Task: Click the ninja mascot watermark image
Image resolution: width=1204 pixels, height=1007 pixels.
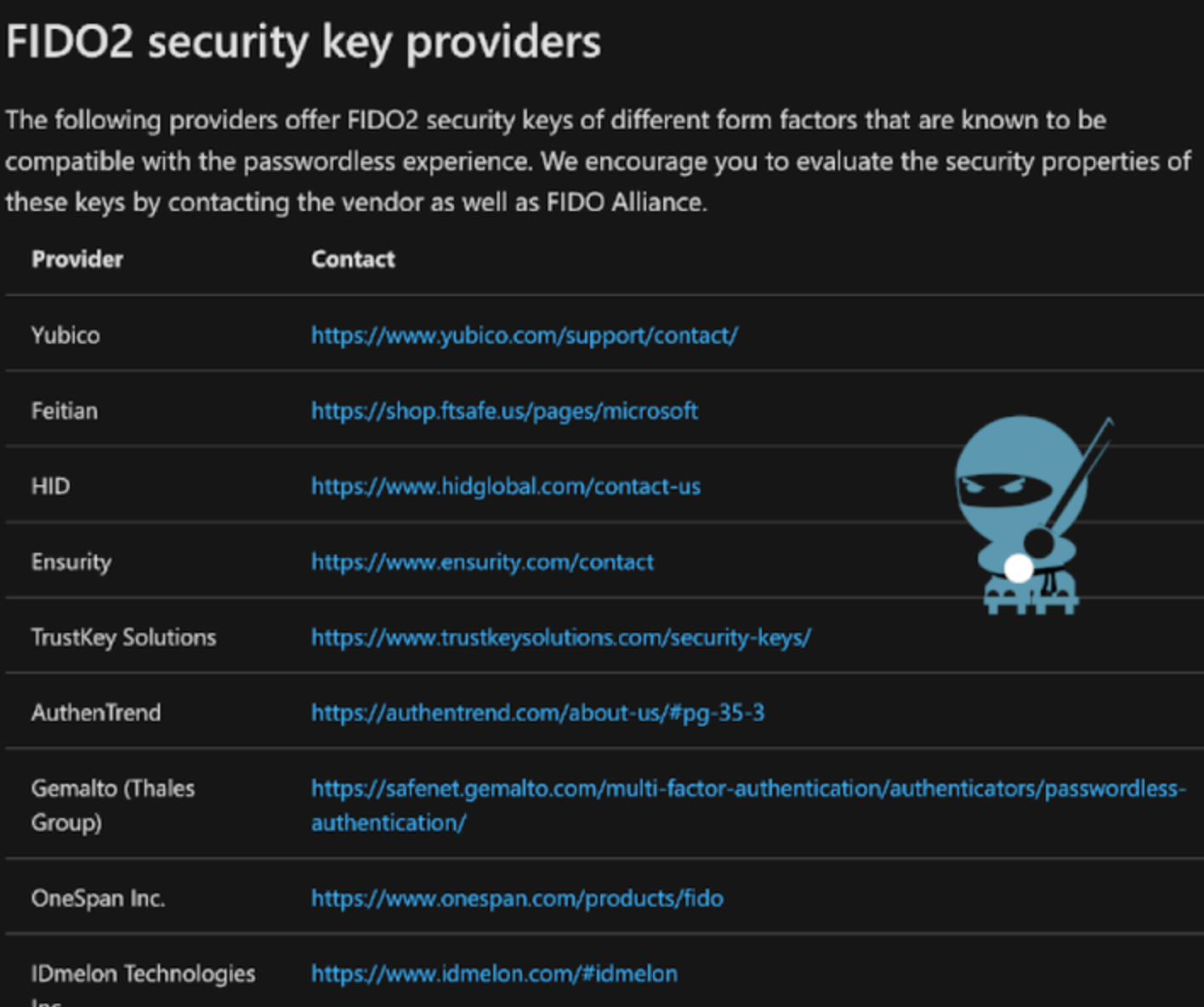Action: [x=1033, y=515]
